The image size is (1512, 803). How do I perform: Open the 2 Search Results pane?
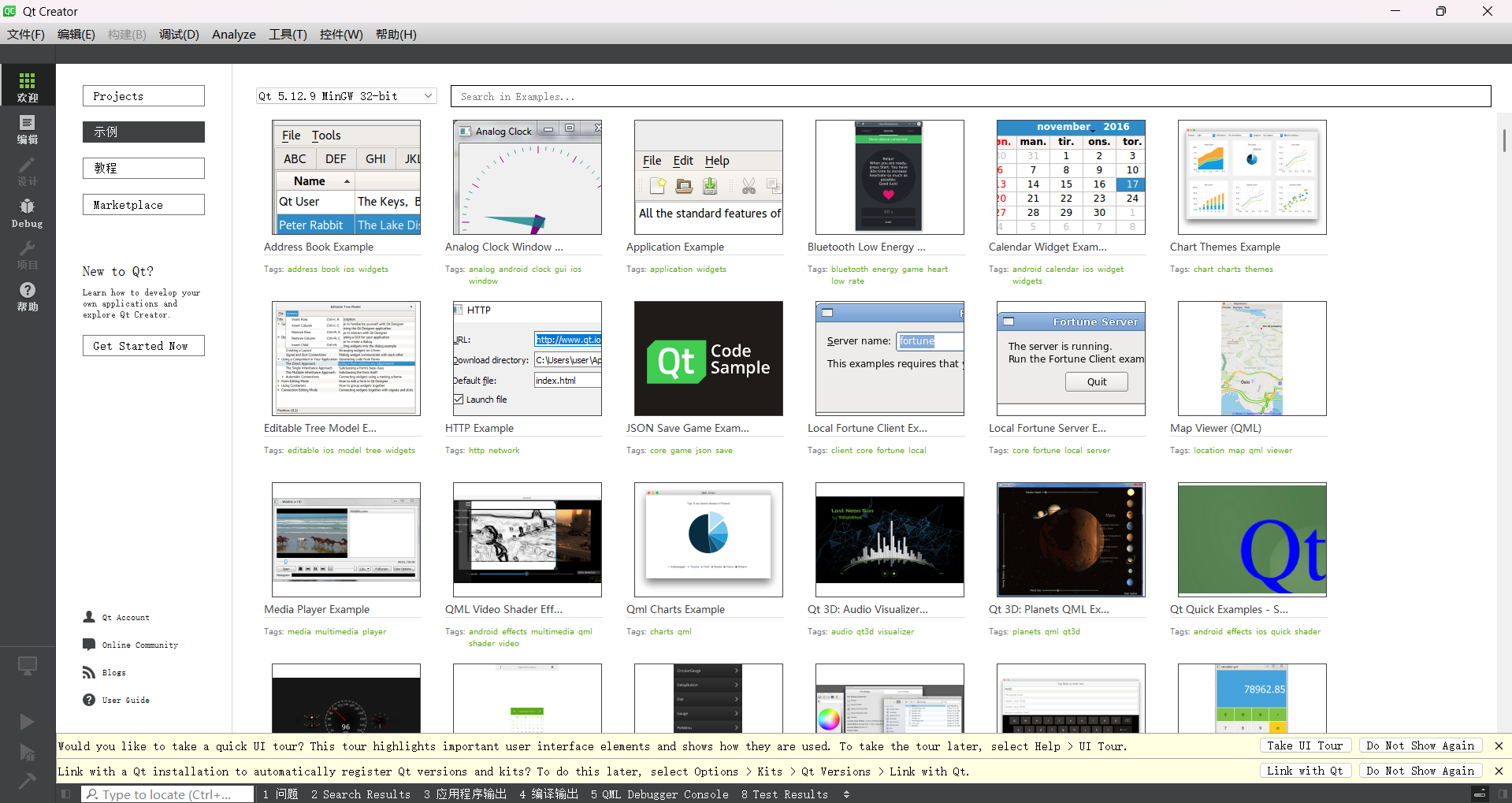[361, 794]
